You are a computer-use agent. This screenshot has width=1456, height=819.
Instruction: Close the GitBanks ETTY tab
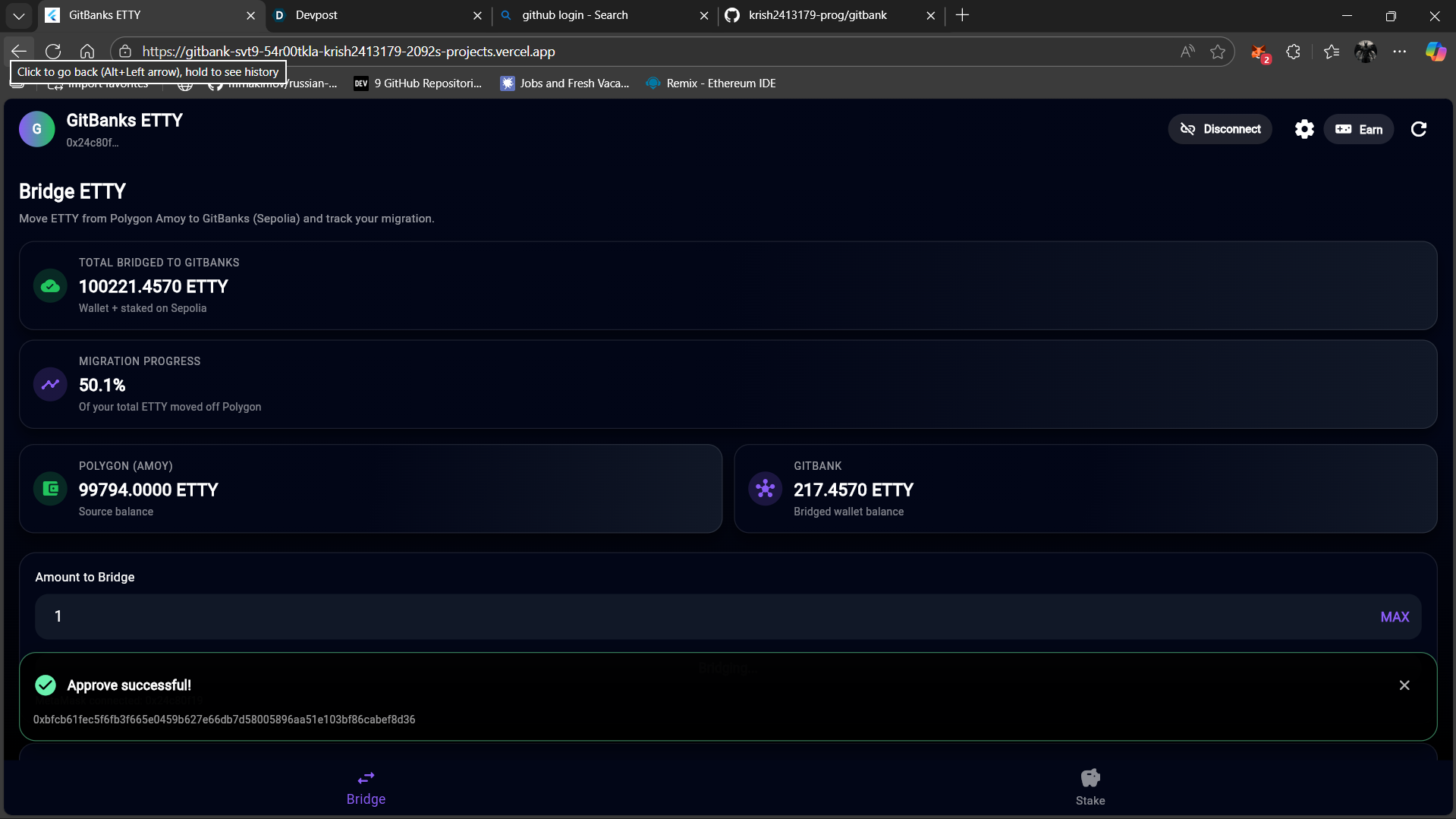click(250, 15)
